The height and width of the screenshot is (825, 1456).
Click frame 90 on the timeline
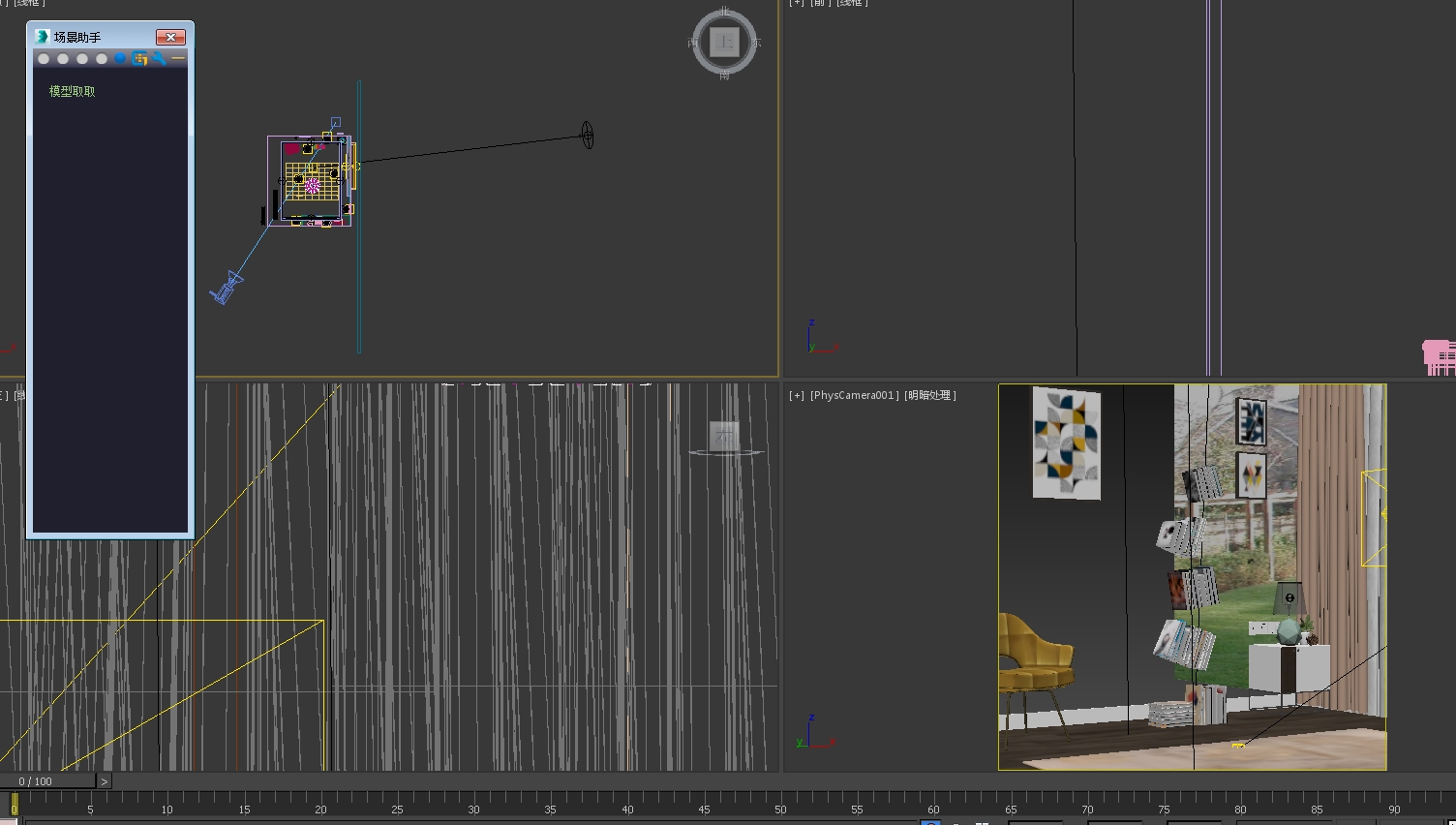(x=1394, y=810)
